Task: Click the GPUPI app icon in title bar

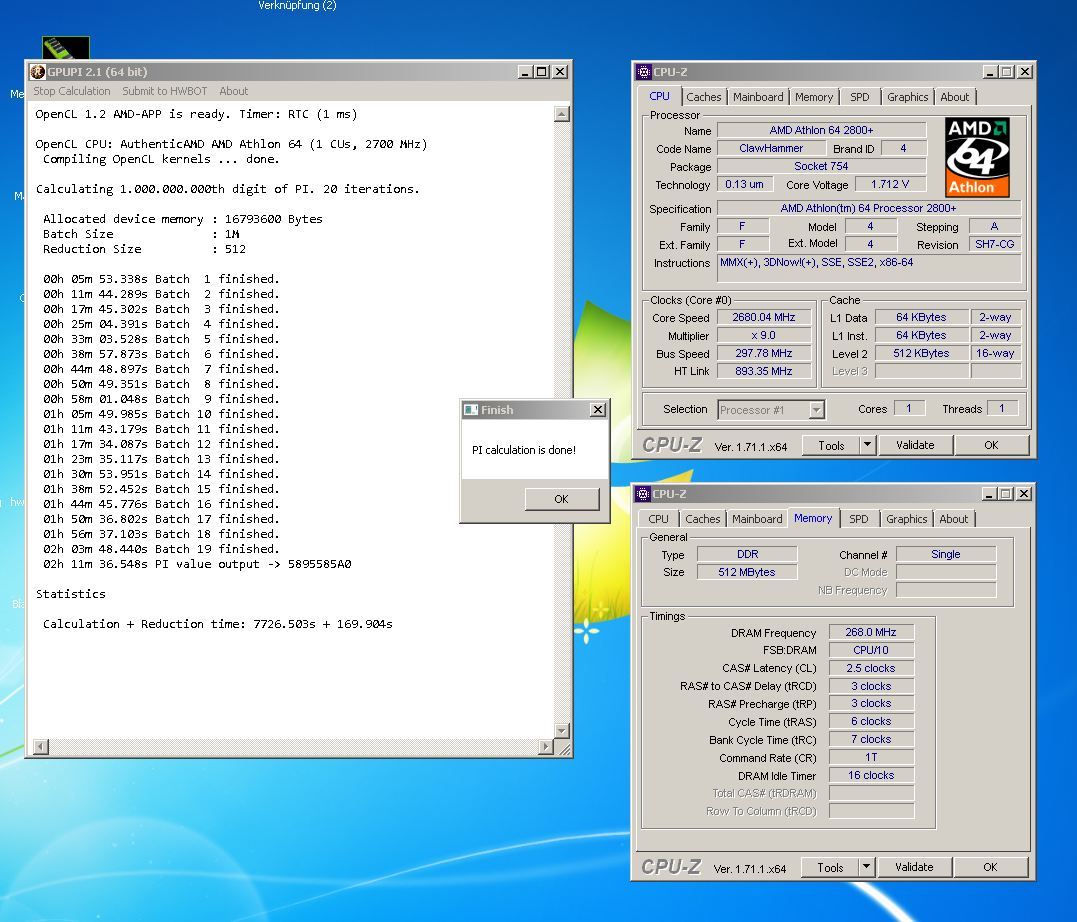Action: [x=38, y=71]
